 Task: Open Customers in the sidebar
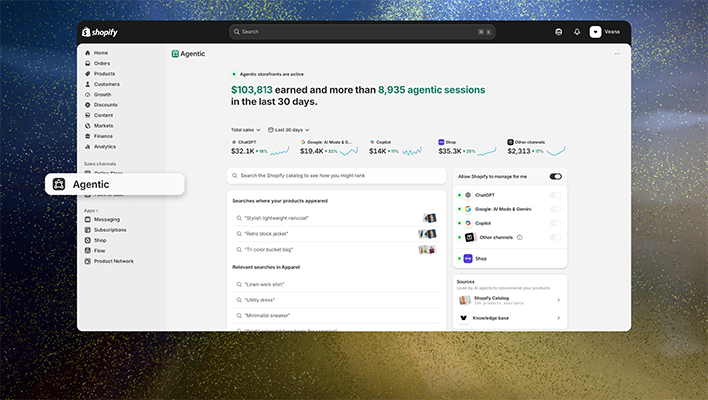point(107,84)
